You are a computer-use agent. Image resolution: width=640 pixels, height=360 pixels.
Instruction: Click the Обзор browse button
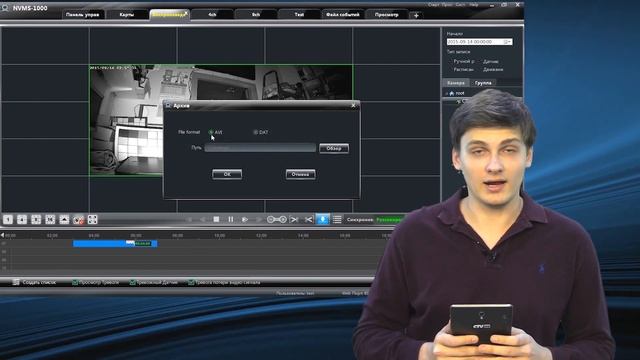(334, 148)
